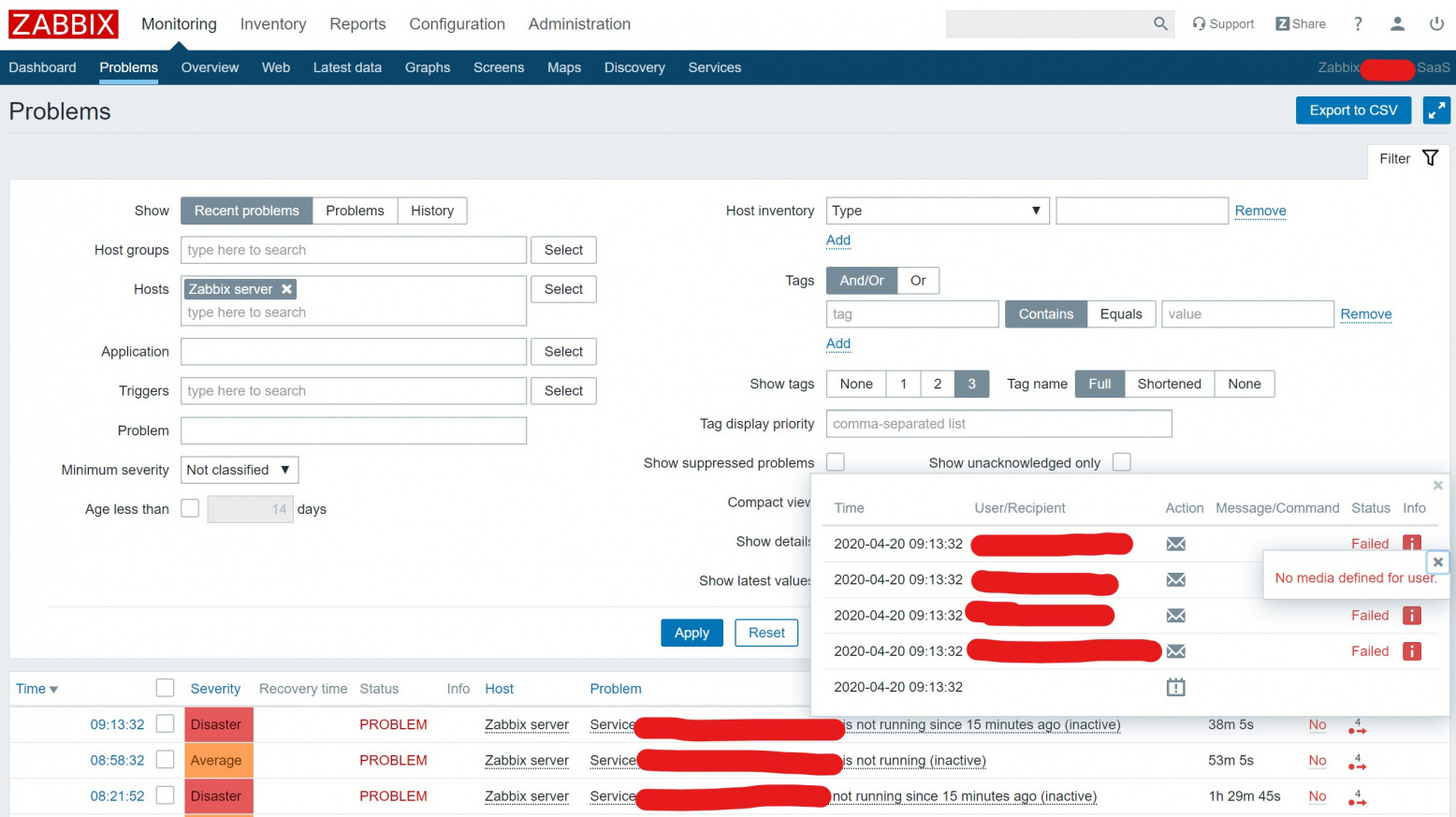
Task: Enable the Age less than checkbox
Action: tap(190, 508)
